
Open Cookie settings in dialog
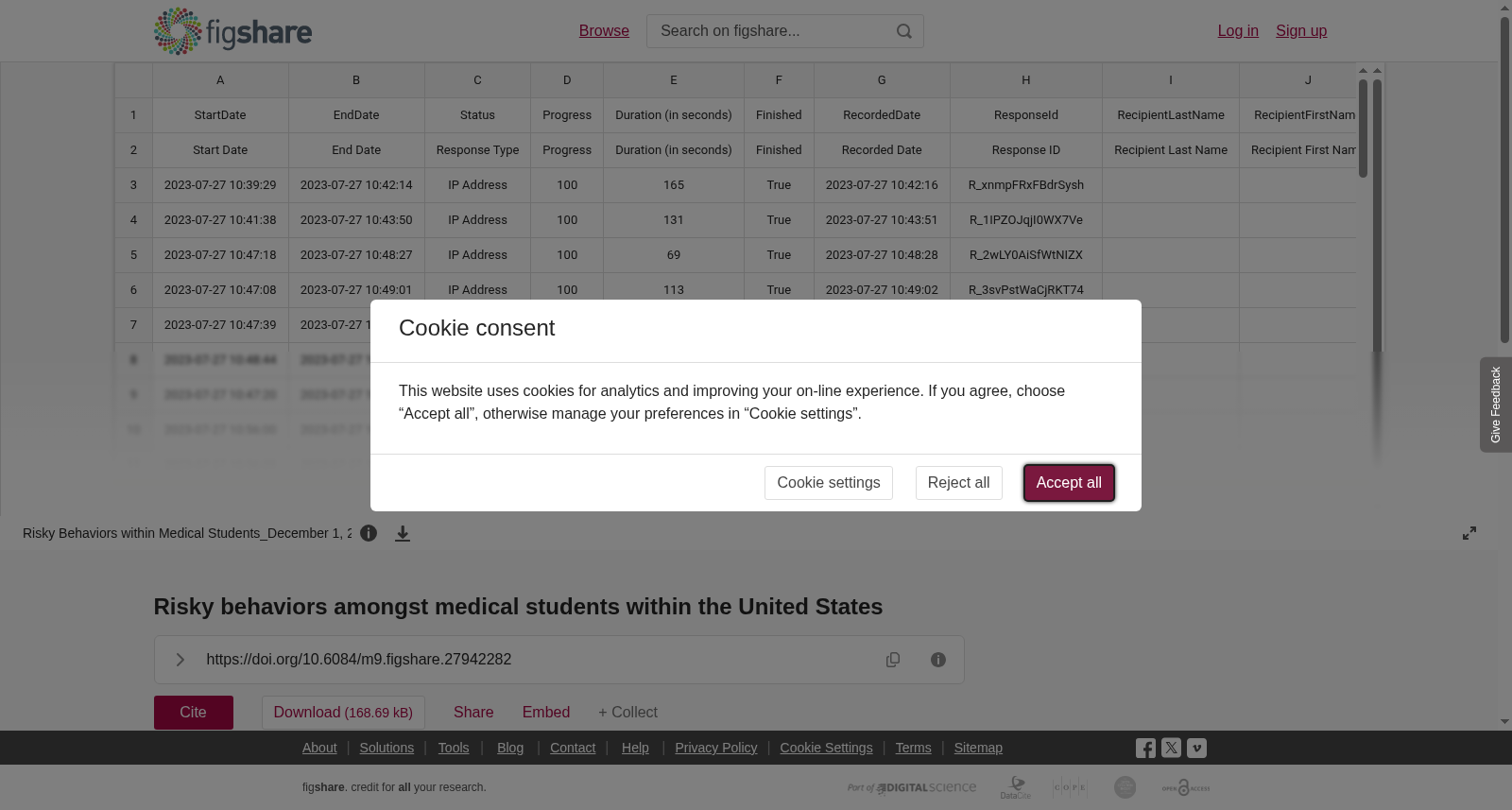click(829, 483)
